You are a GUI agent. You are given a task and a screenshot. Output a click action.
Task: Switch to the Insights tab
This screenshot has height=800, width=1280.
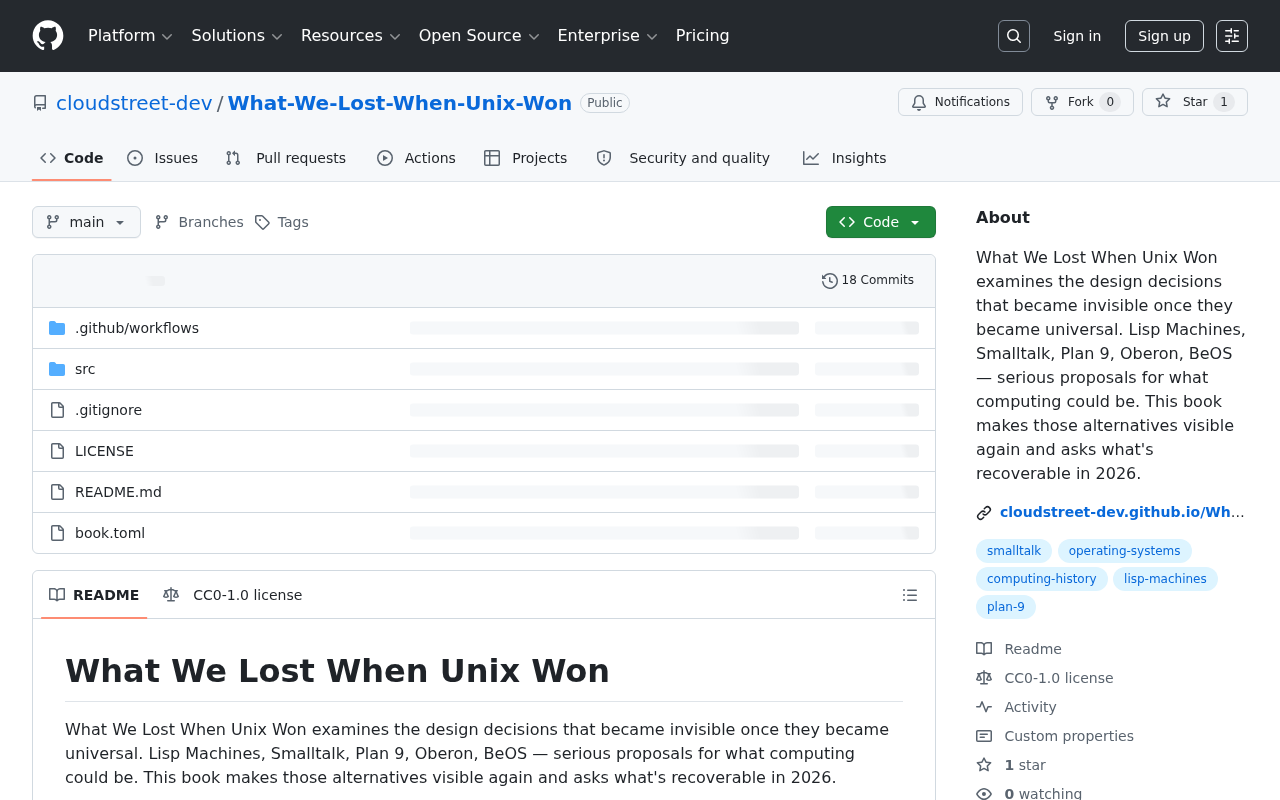pos(845,158)
